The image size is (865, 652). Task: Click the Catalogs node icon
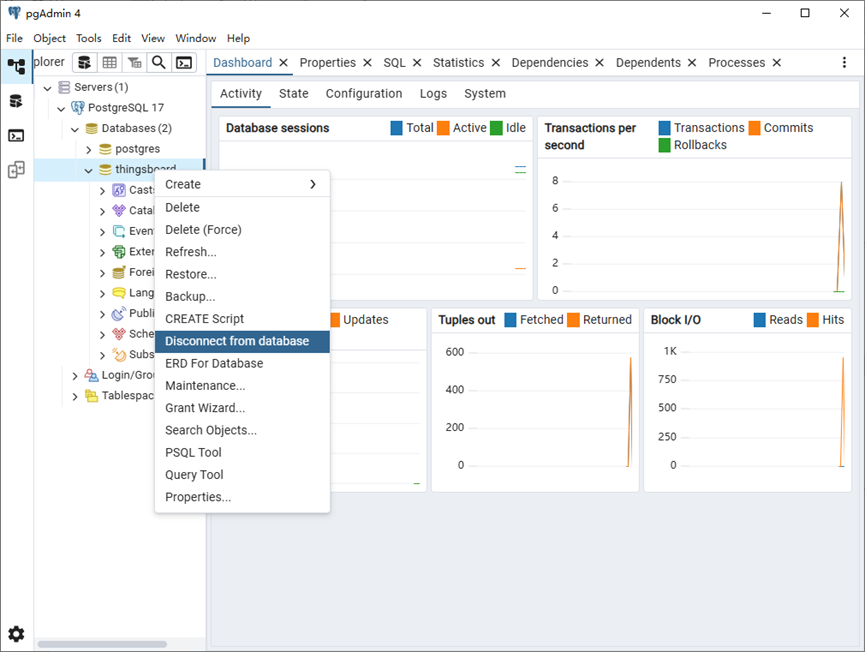point(119,211)
